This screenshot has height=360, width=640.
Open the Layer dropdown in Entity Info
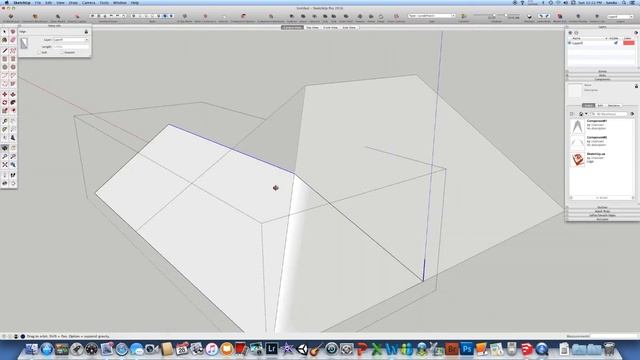pyautogui.click(x=71, y=40)
